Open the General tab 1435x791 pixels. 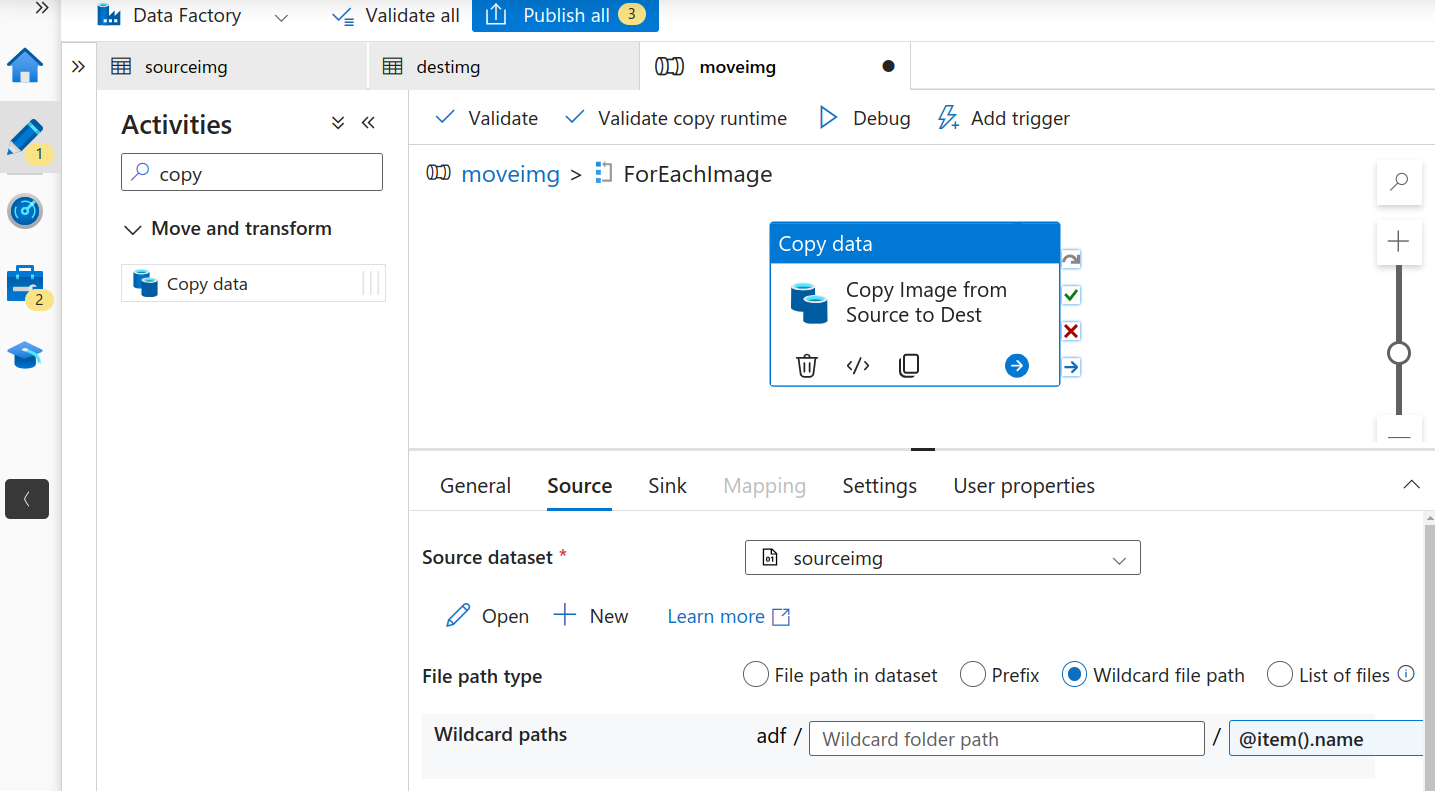click(475, 486)
